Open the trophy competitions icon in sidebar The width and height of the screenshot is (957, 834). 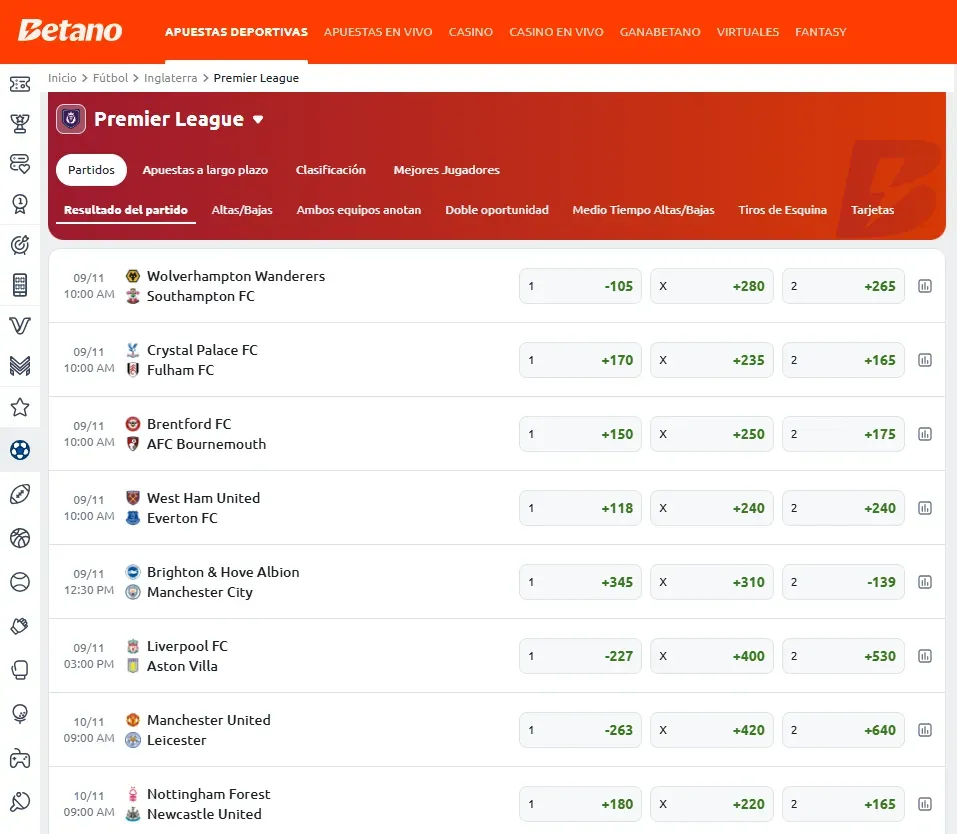pyautogui.click(x=20, y=124)
